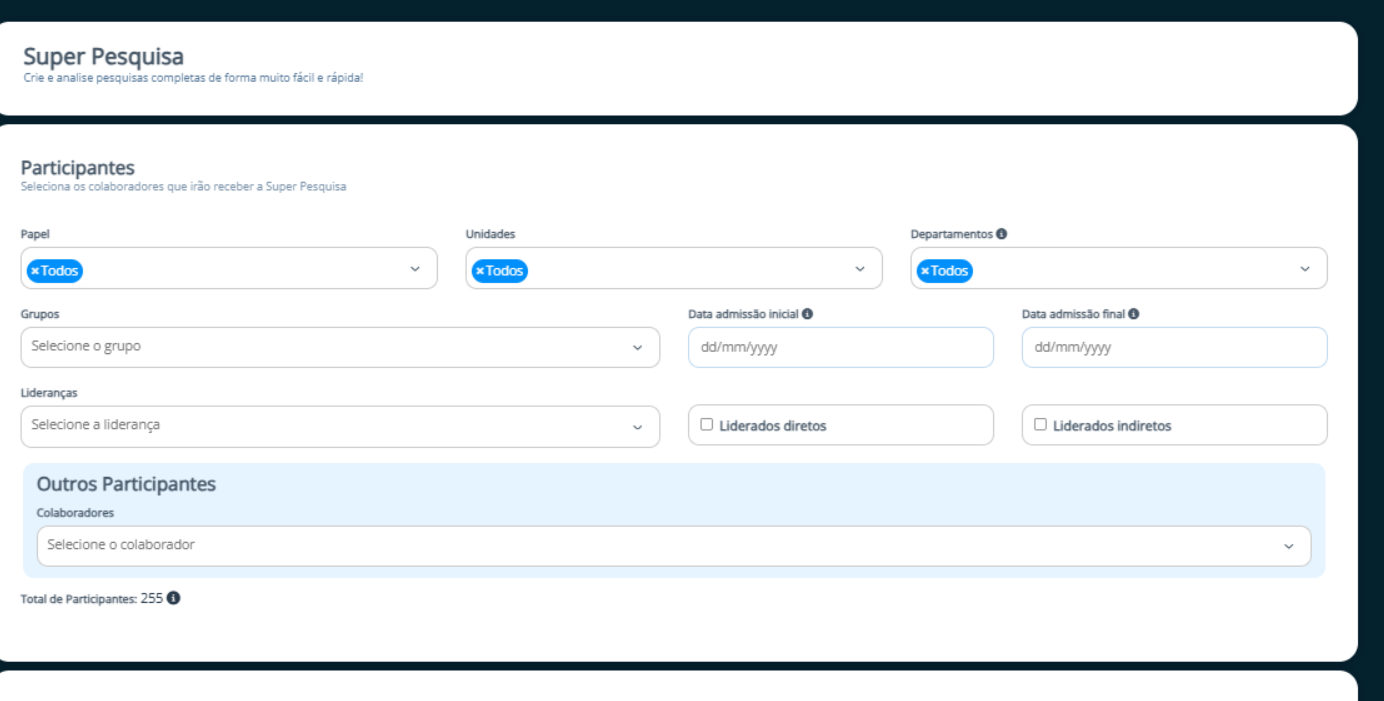The width and height of the screenshot is (1384, 701).
Task: Click the Papel field label
Action: 35,234
